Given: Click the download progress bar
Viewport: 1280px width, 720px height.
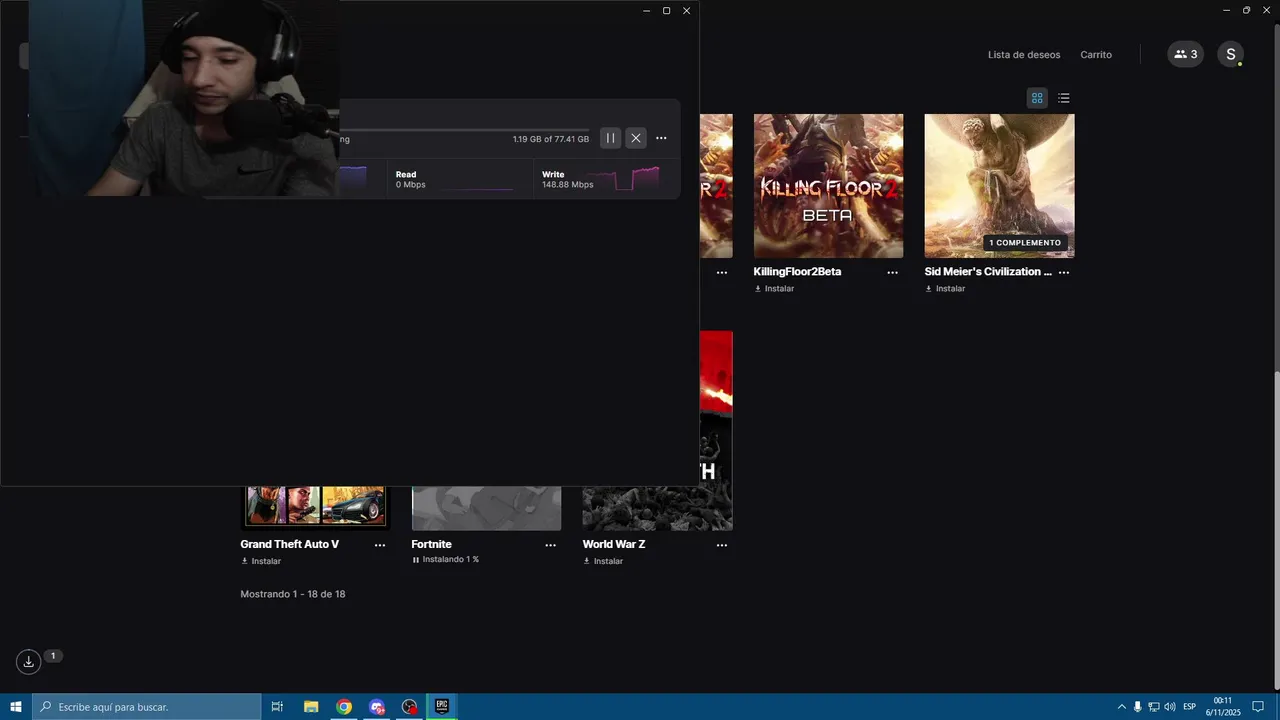Looking at the screenshot, I should point(465,130).
